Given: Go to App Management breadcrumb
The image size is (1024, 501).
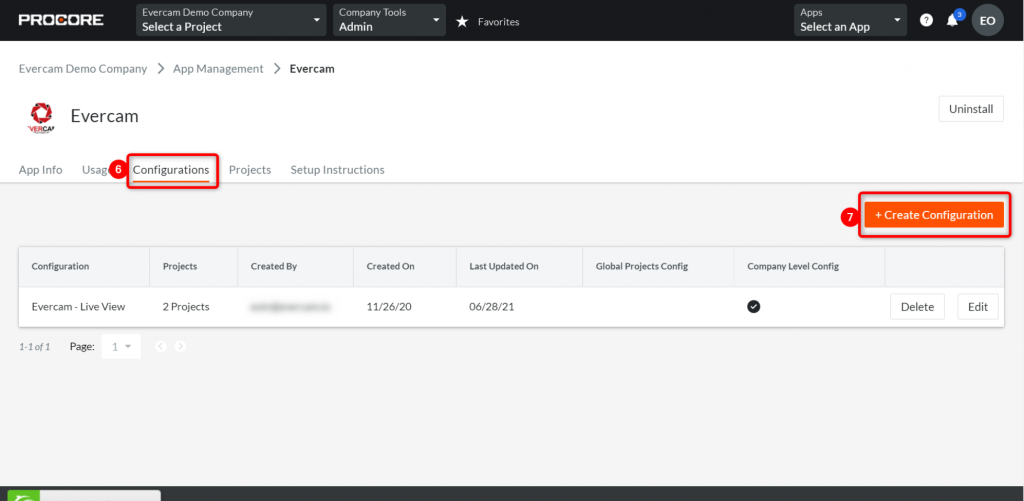Looking at the screenshot, I should pos(218,69).
